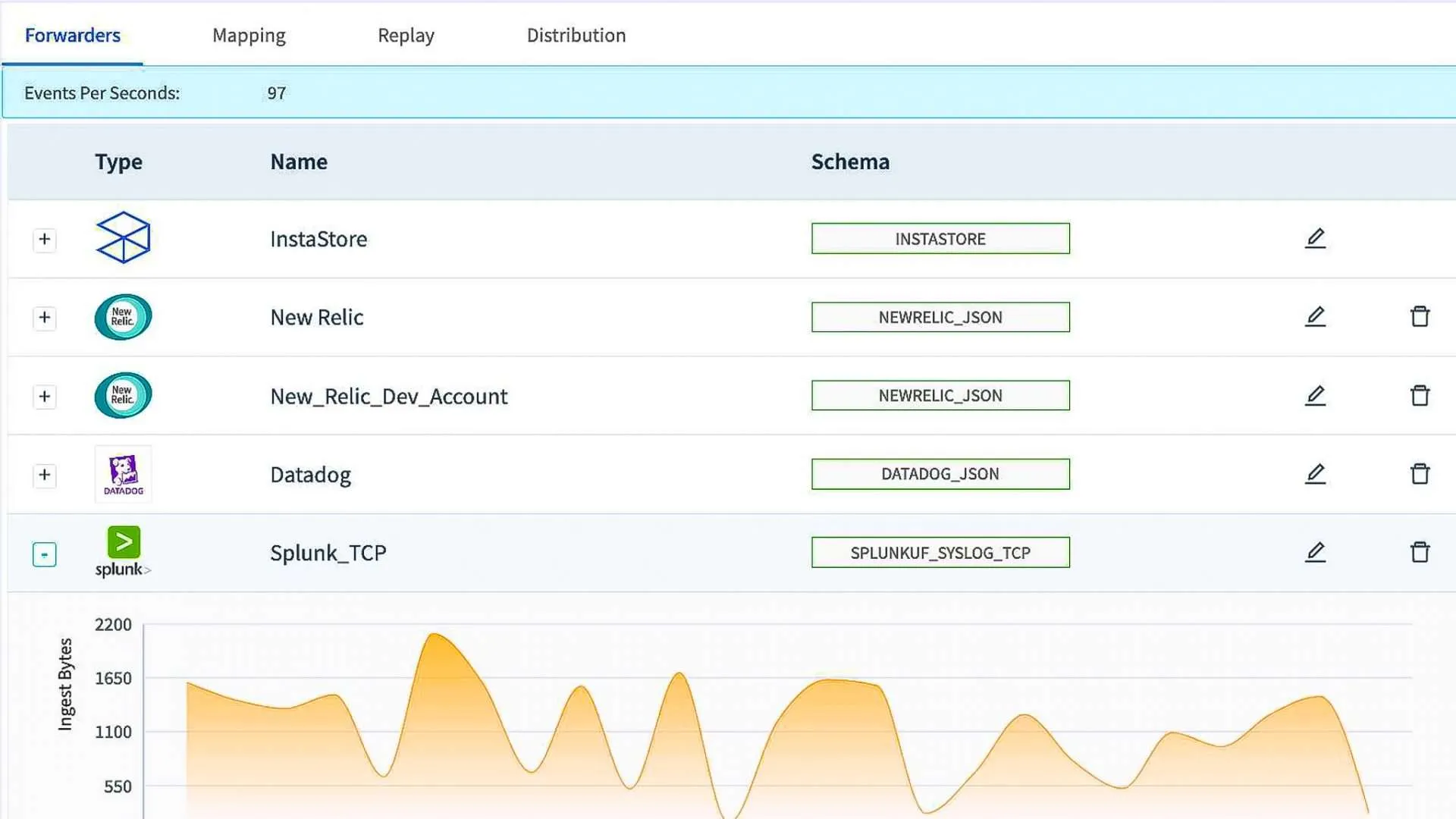Edit the Datadog forwarder
The image size is (1456, 819).
pos(1315,474)
